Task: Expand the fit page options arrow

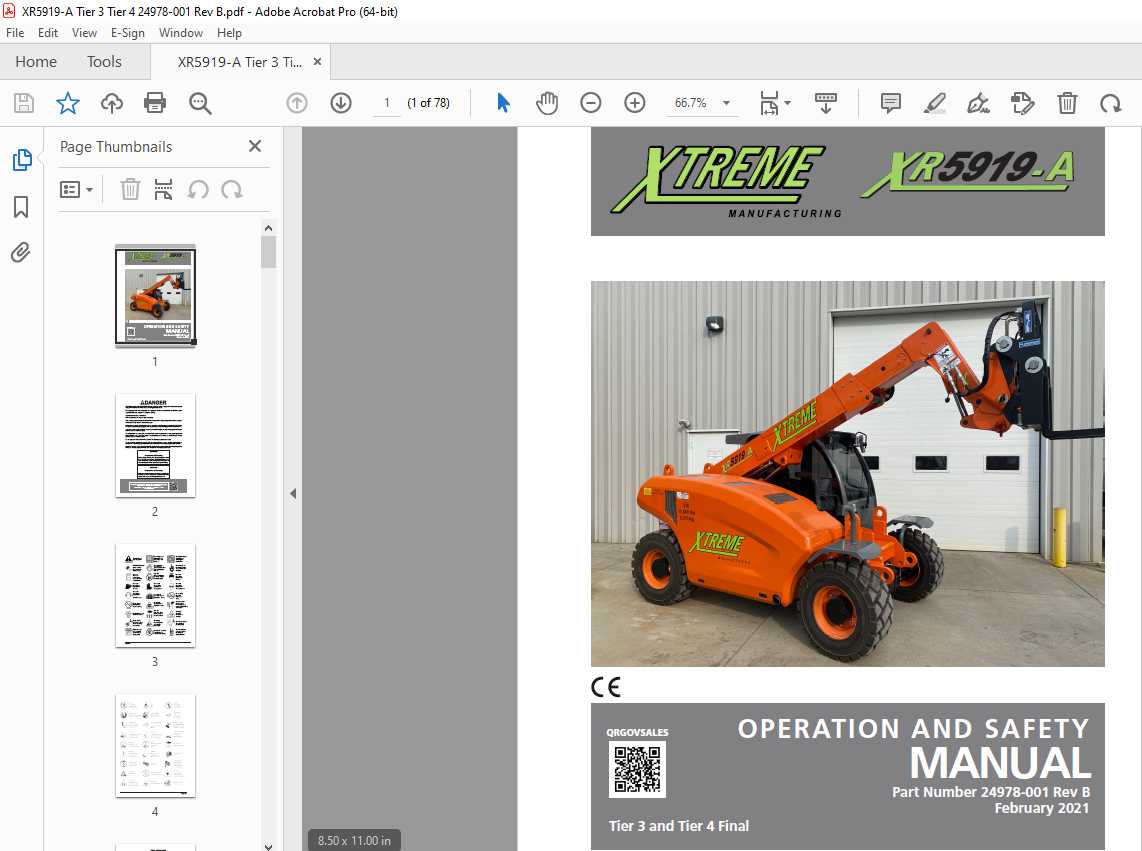Action: click(x=787, y=103)
